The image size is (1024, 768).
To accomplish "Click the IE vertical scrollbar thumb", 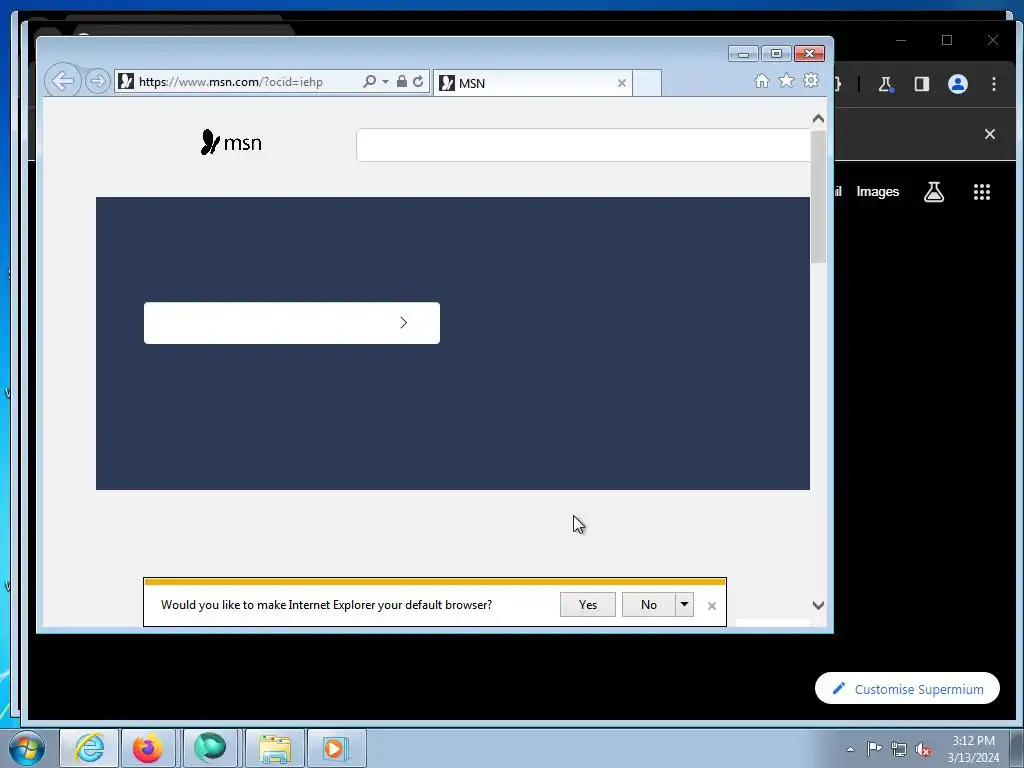I will coord(818,197).
